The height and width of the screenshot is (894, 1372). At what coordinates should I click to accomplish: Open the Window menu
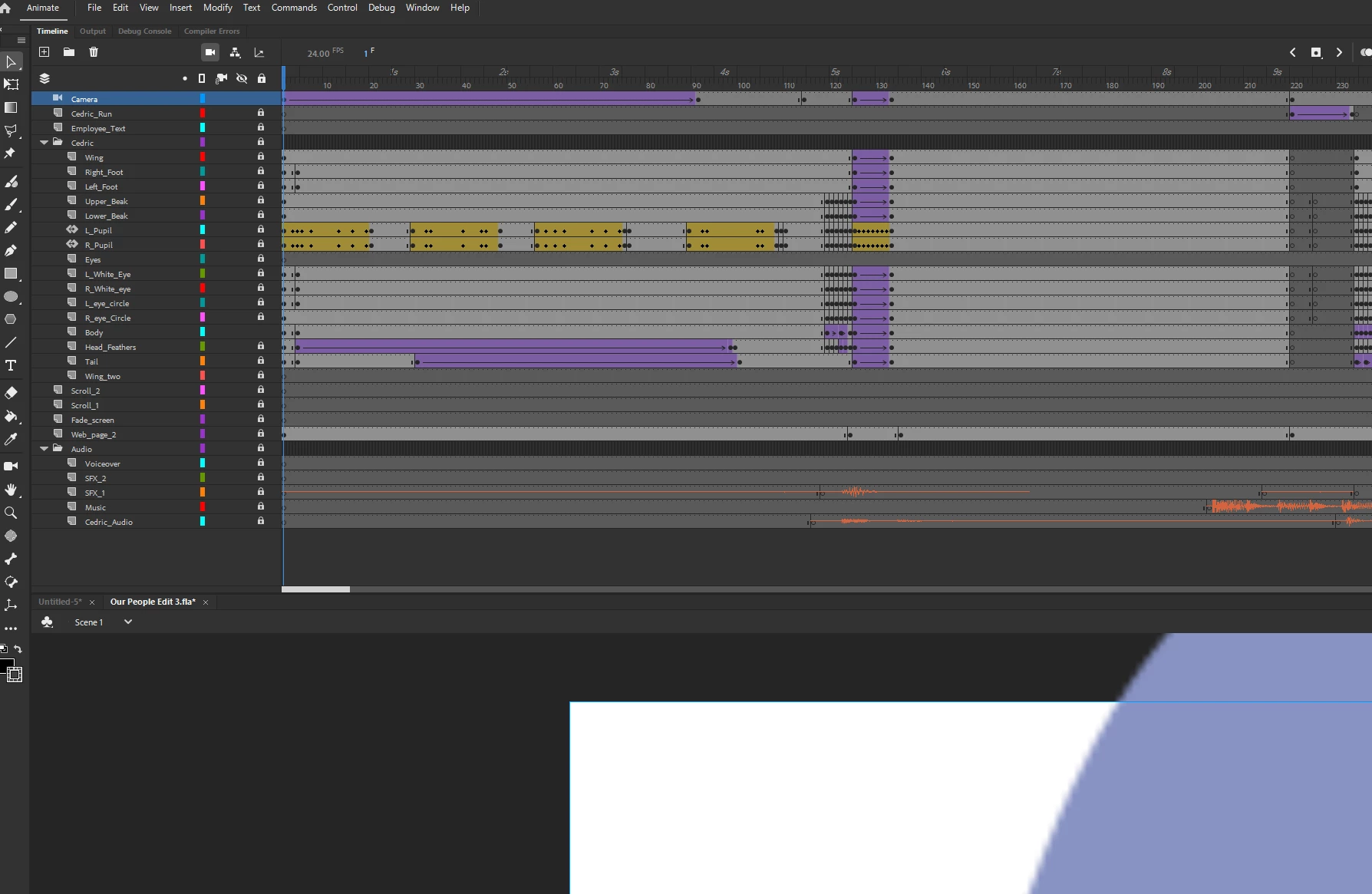[x=423, y=8]
